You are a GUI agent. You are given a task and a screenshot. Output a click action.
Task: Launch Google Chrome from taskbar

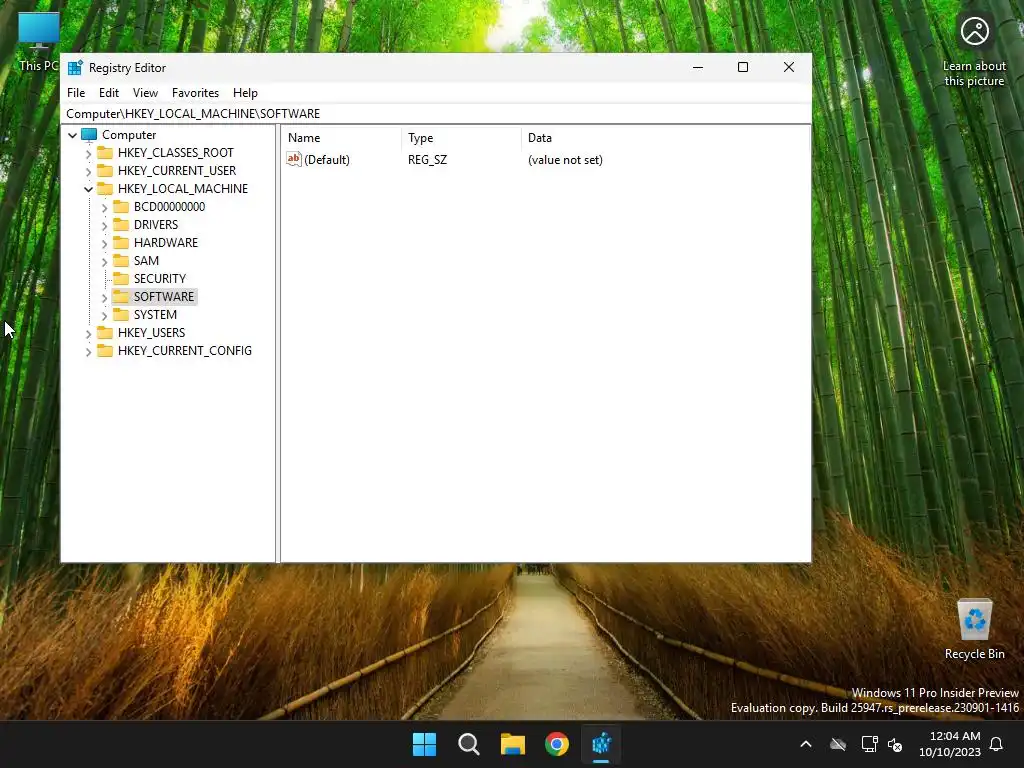(x=557, y=744)
